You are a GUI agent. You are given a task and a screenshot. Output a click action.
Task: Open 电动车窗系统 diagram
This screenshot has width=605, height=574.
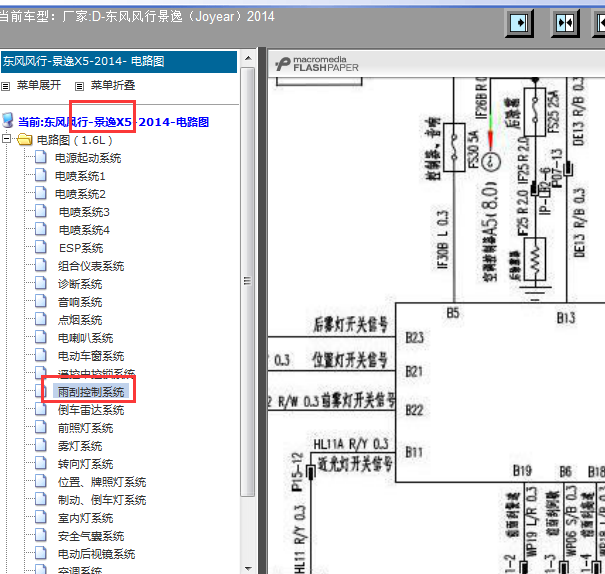(x=91, y=356)
